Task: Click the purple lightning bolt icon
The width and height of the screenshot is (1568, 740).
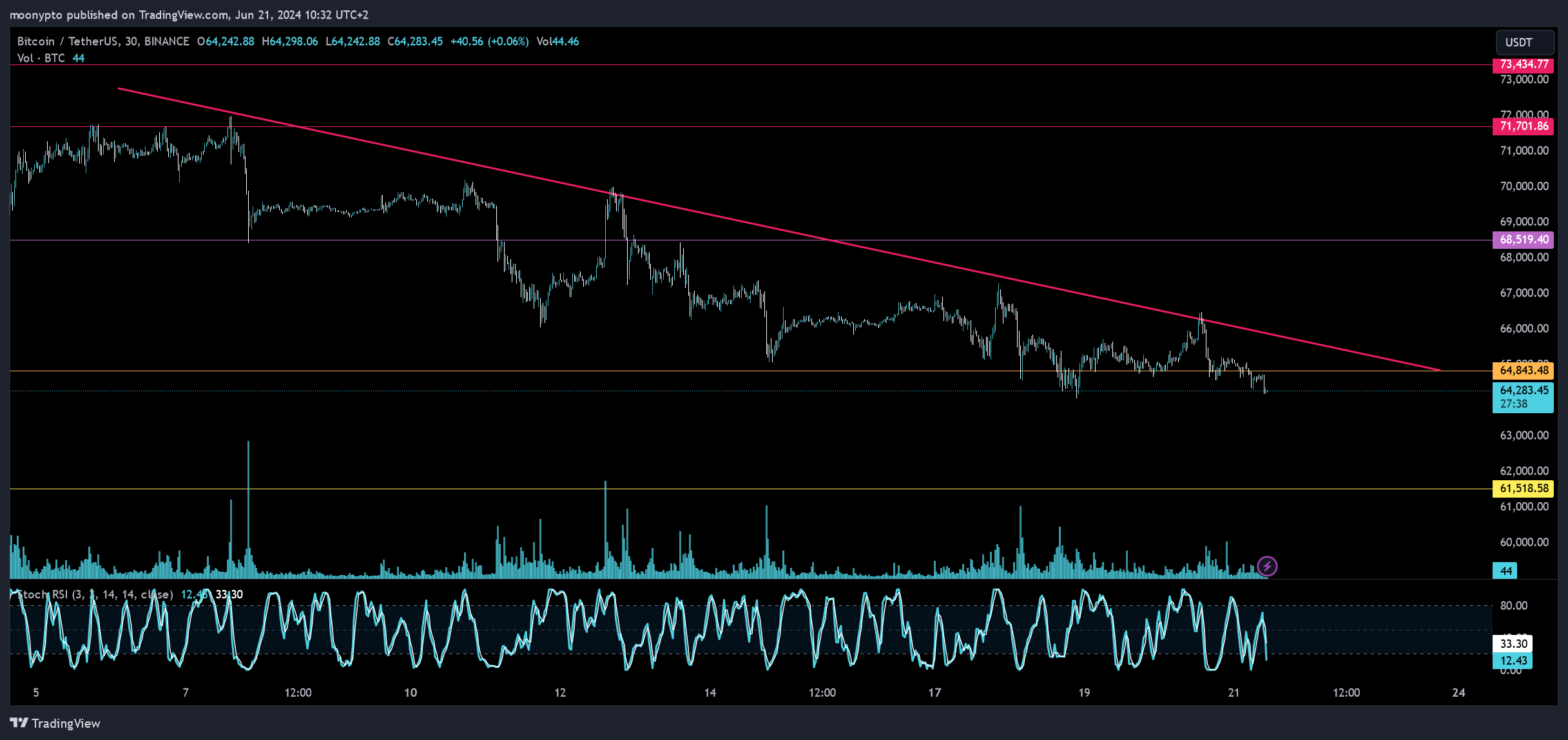Action: pyautogui.click(x=1267, y=567)
